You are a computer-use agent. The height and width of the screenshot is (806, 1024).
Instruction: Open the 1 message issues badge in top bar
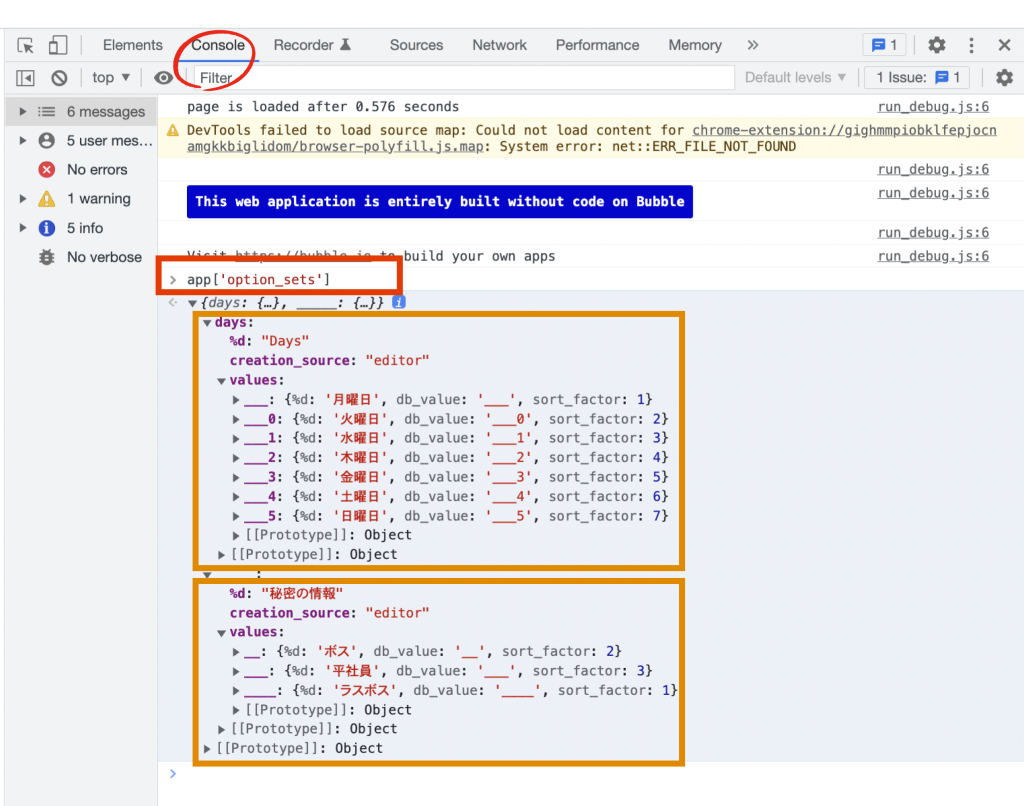(885, 45)
